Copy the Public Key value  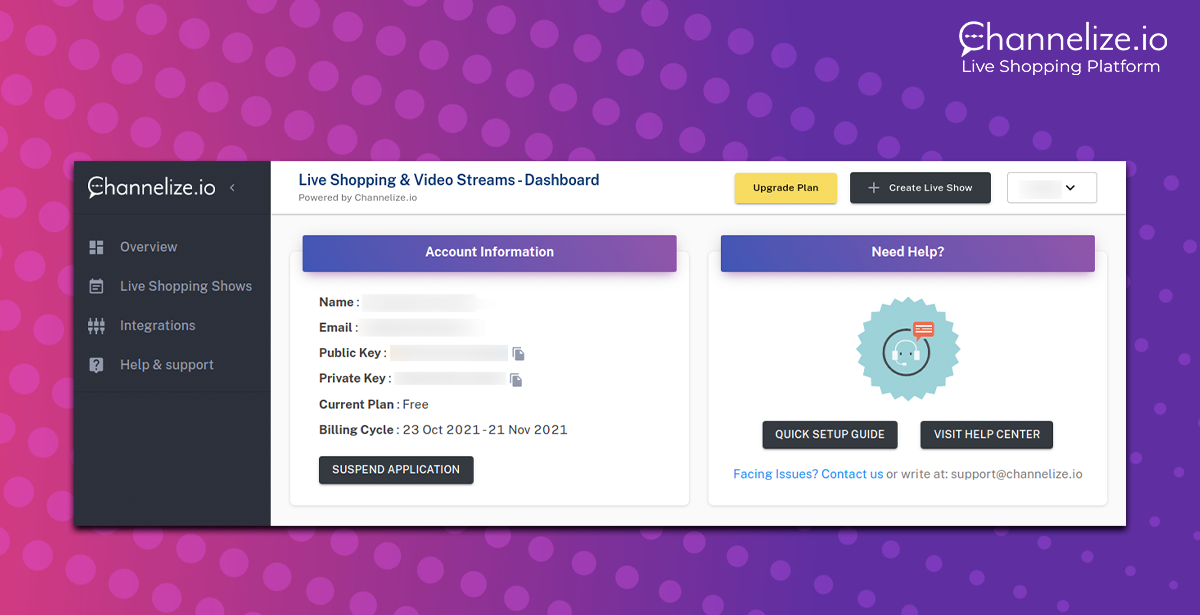[518, 354]
